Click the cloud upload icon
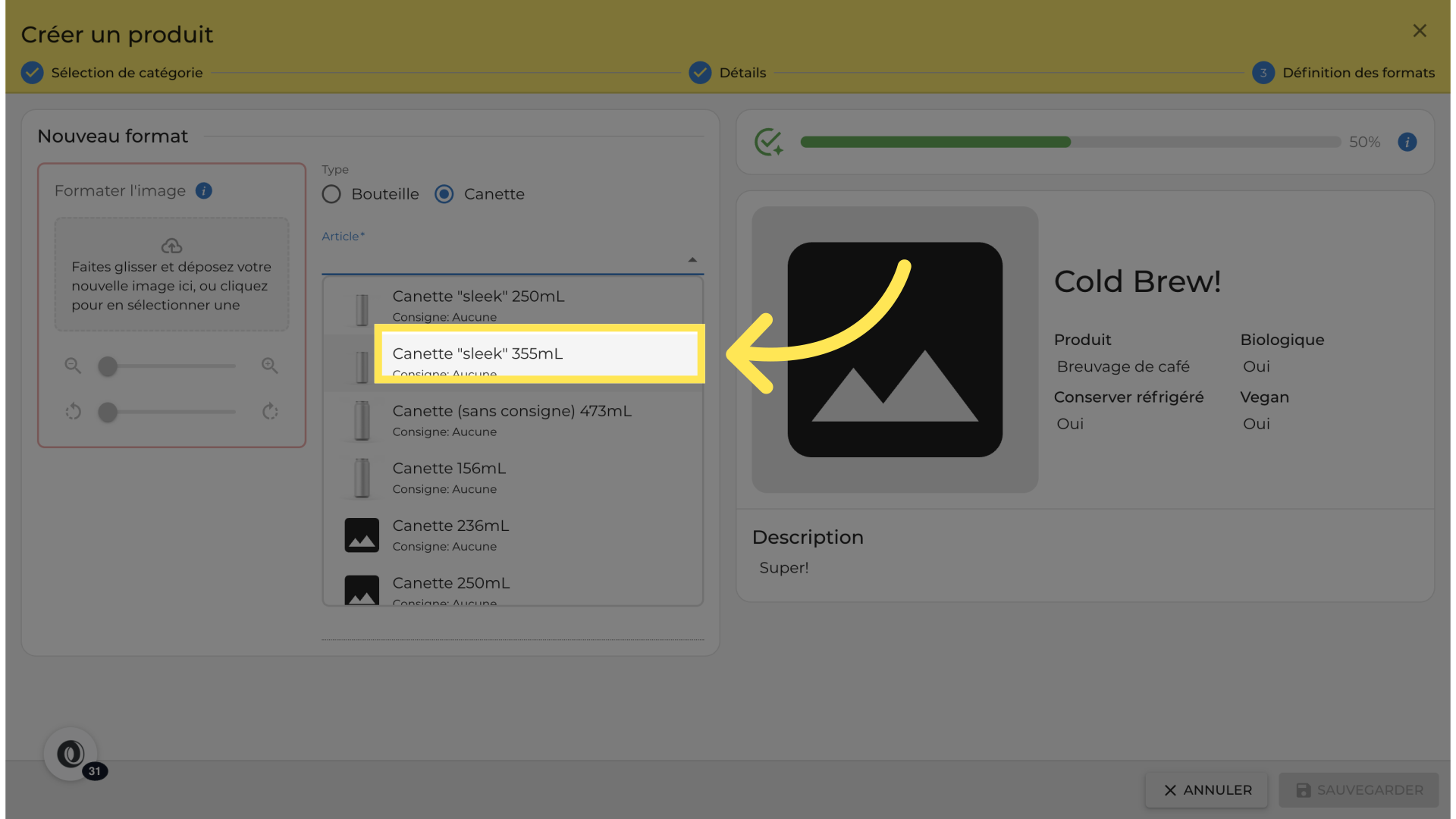Viewport: 1456px width, 819px height. [x=171, y=246]
